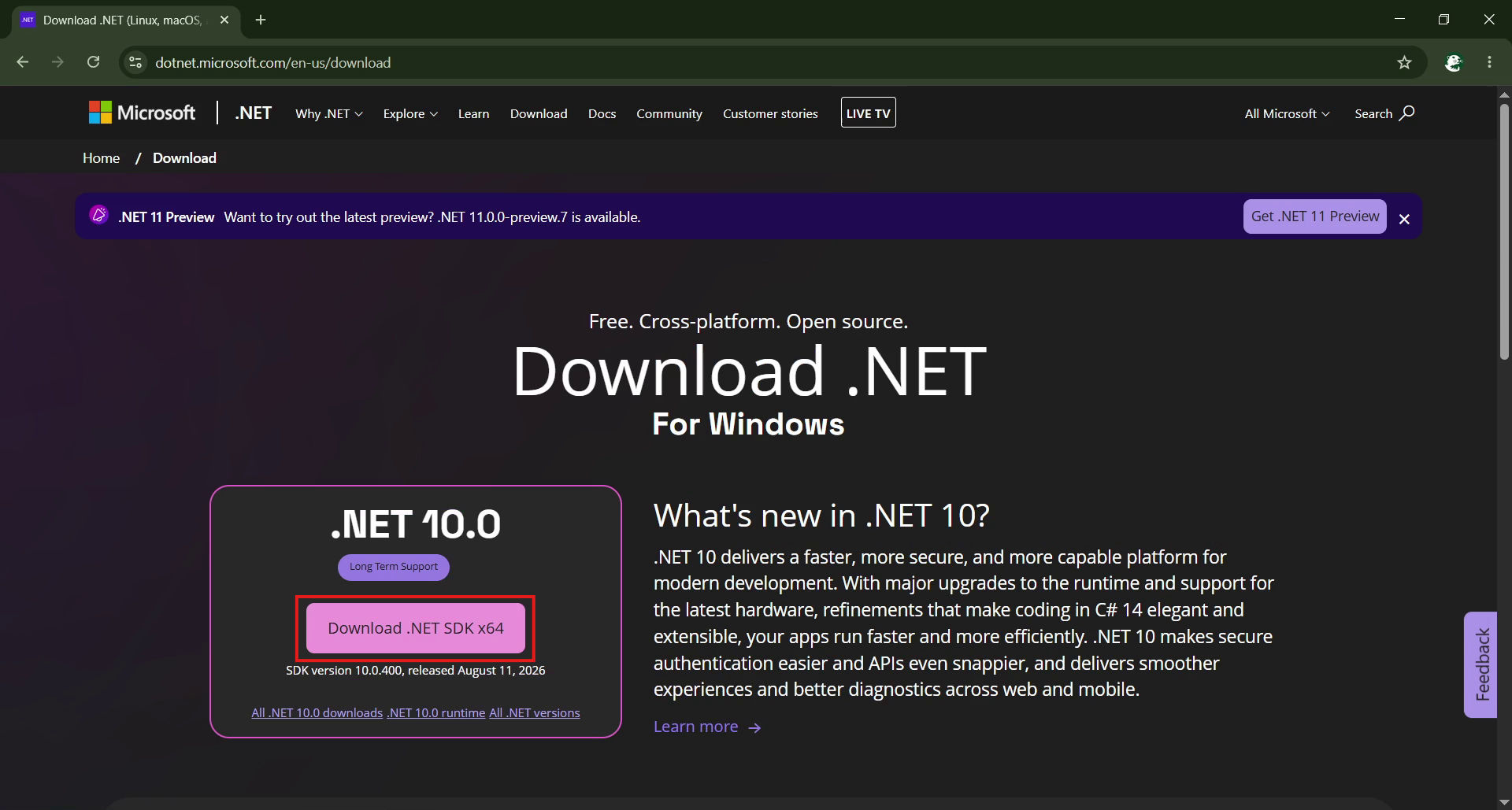Click the SDK version 10.0.400 release text
The width and height of the screenshot is (1512, 810).
click(415, 671)
